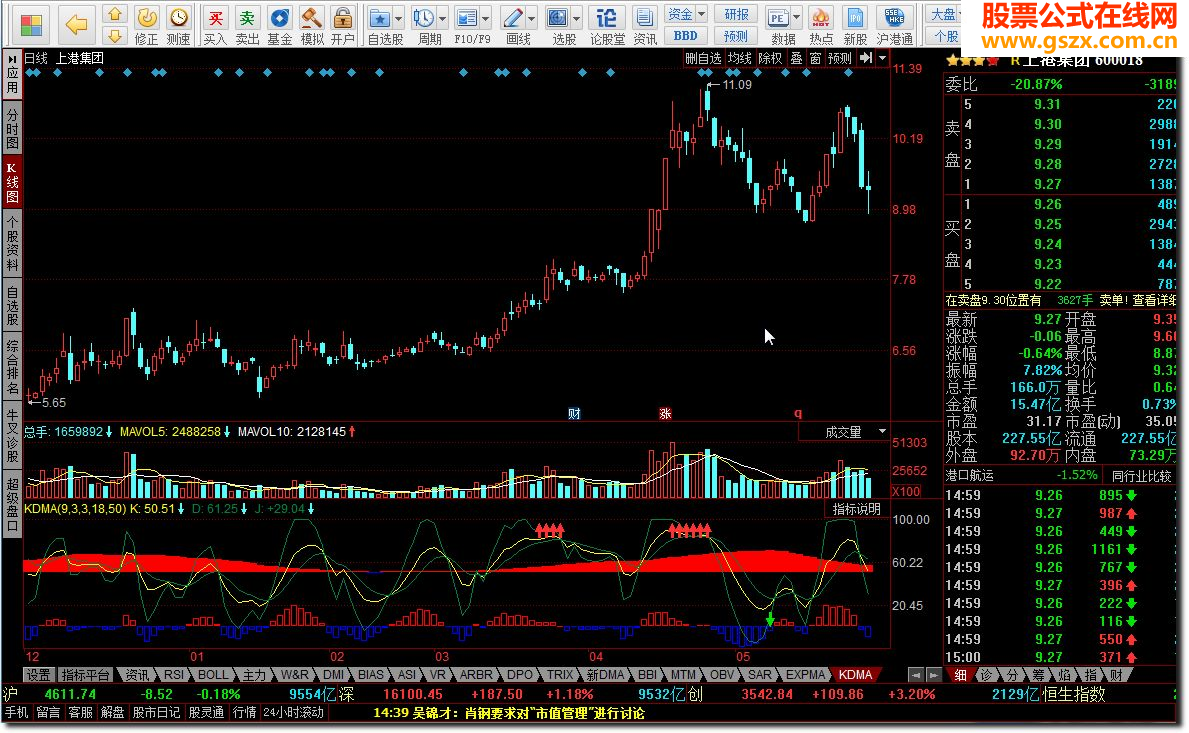Viewport: 1189px width, 733px height.
Task: Click 查看详细 link in order alert
Action: coord(1153,301)
